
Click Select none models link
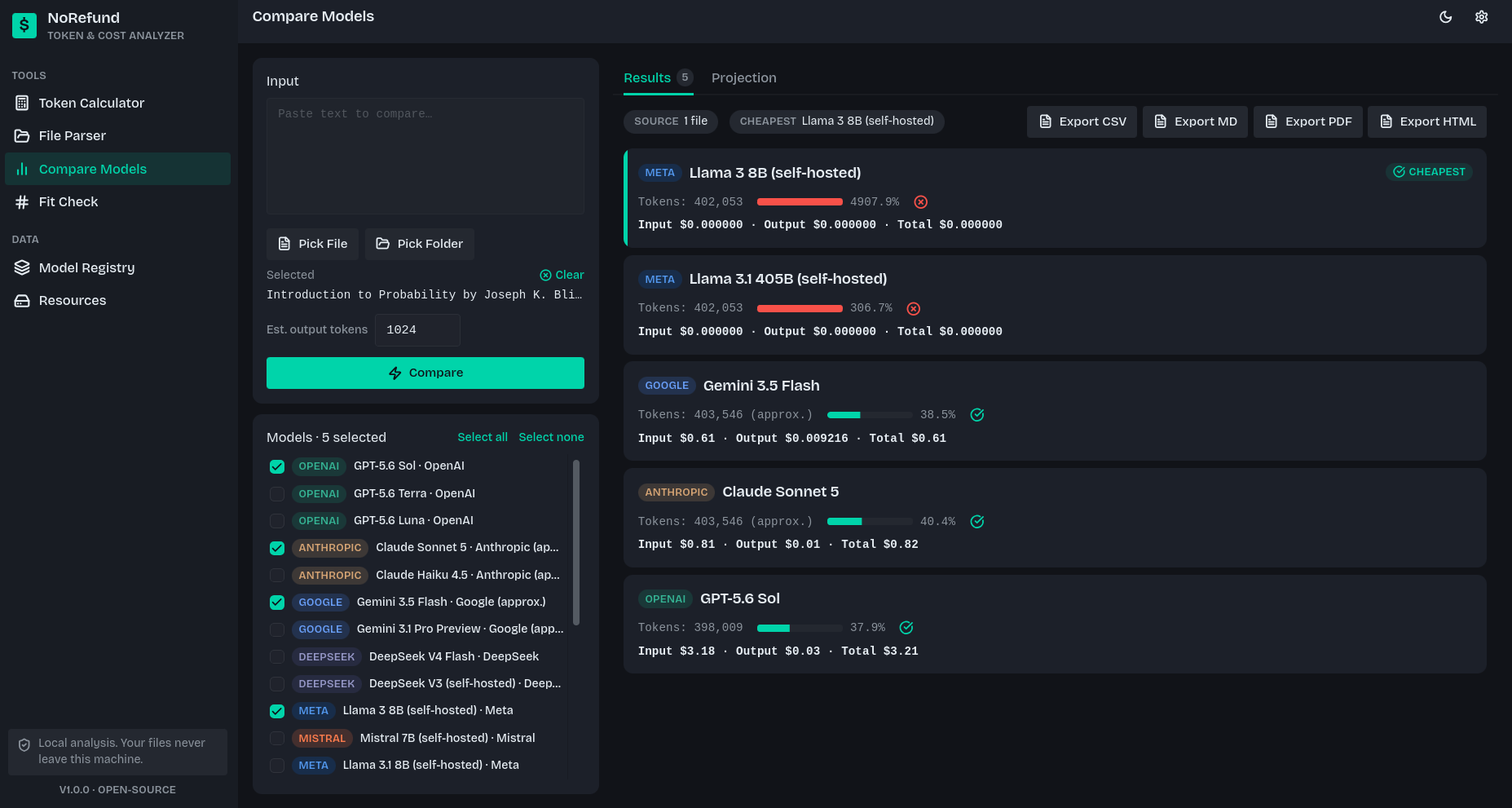coord(551,437)
